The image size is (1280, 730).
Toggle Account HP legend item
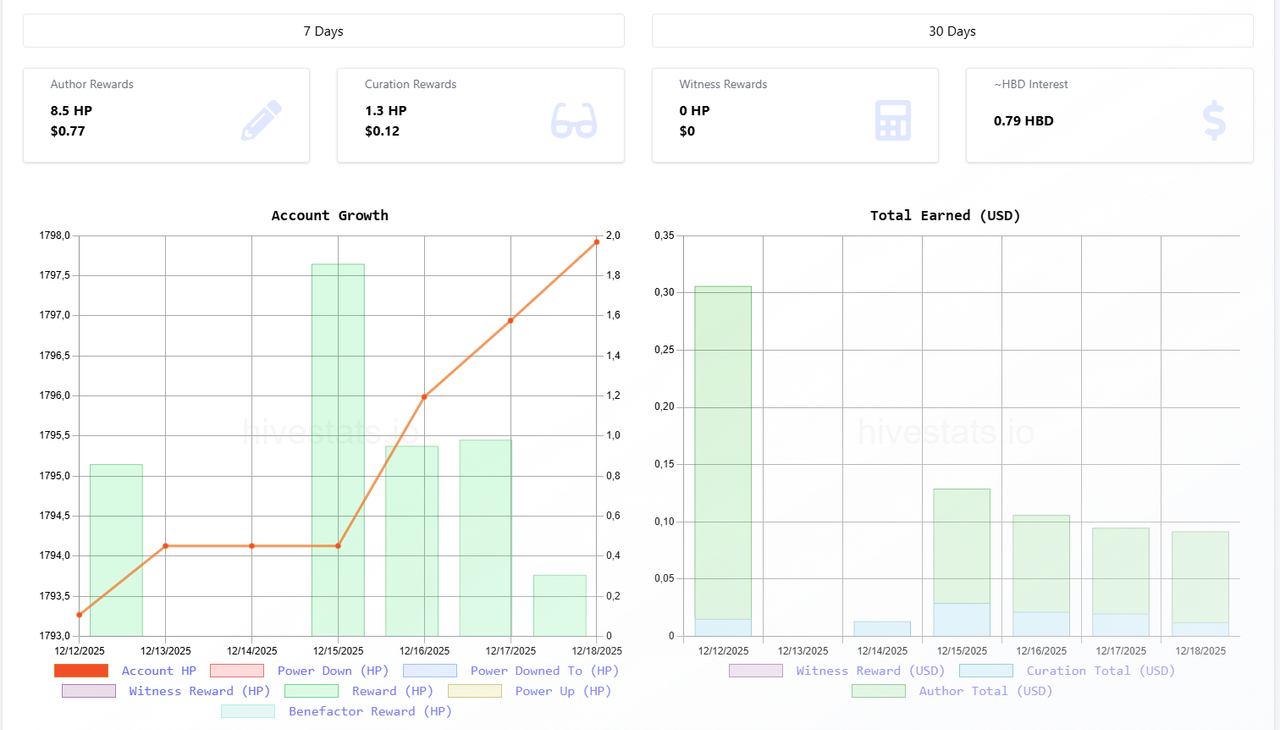[125, 671]
